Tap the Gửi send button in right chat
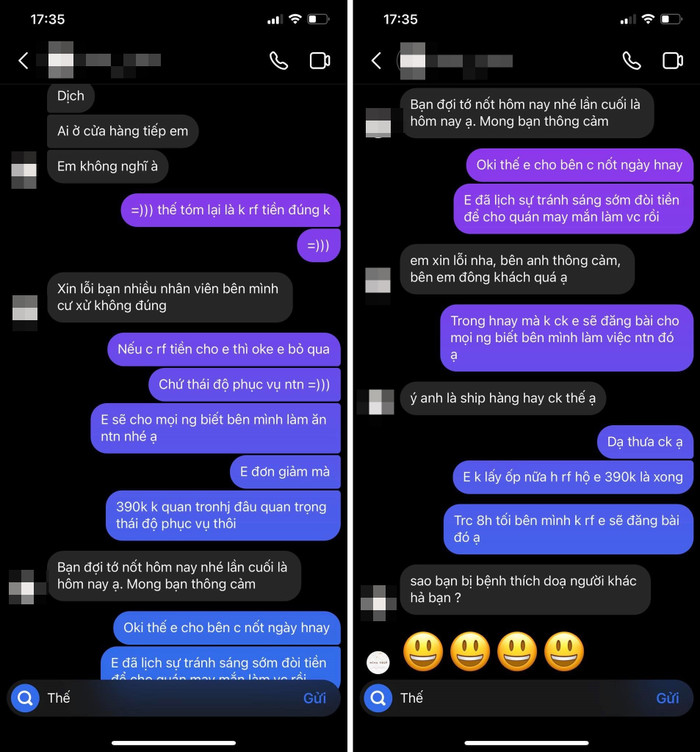Image resolution: width=700 pixels, height=752 pixels. pos(667,698)
